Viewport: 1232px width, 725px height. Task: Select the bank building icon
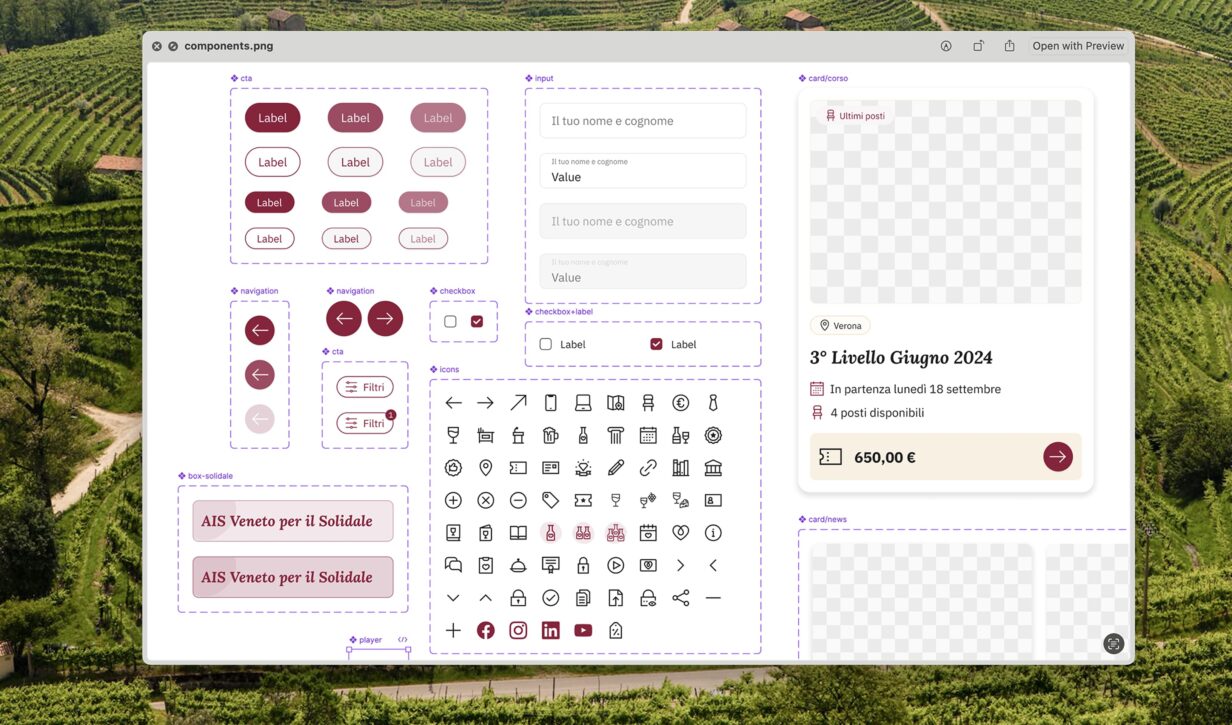tap(713, 468)
